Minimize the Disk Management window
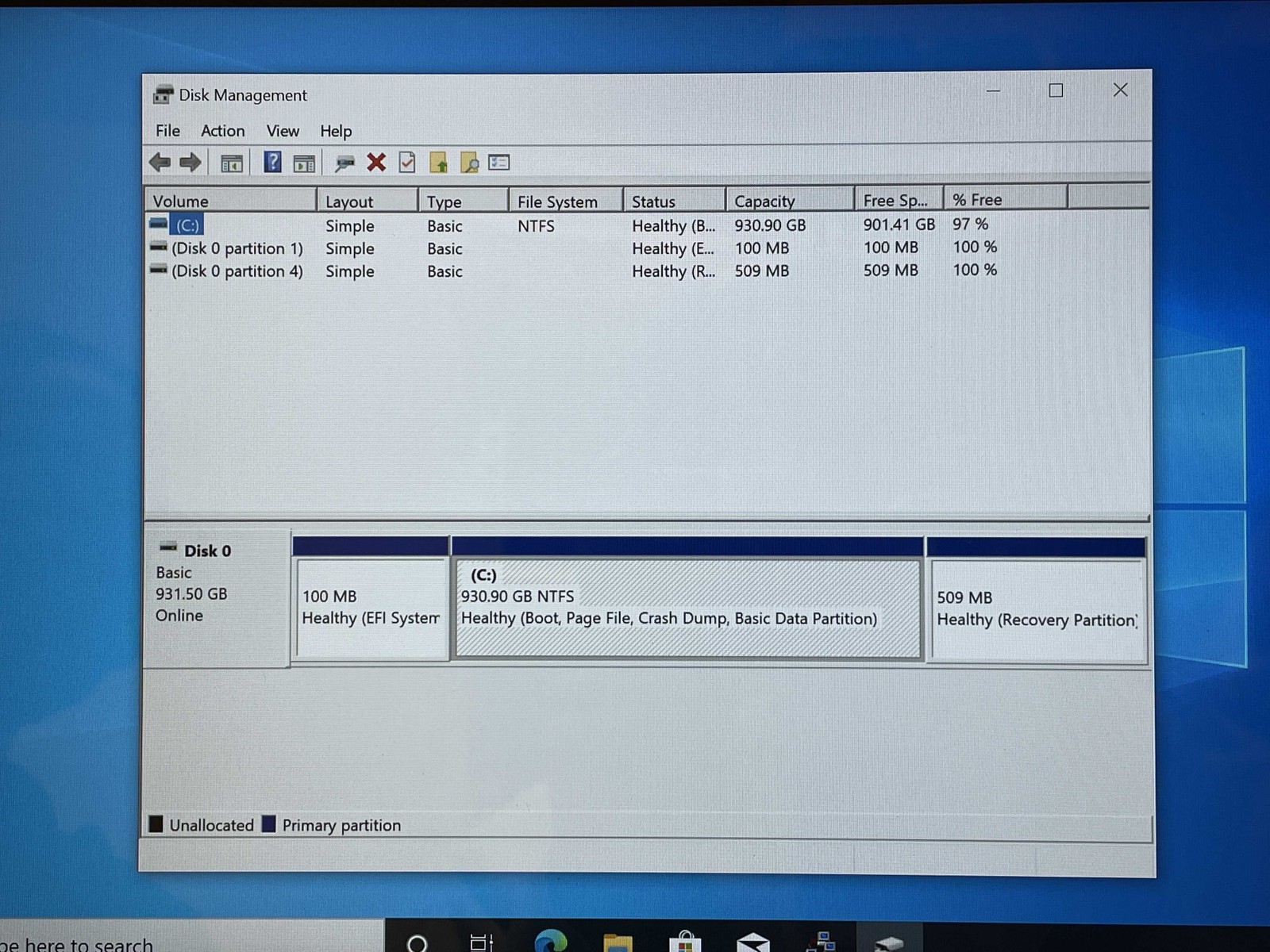This screenshot has height=952, width=1270. 993,90
